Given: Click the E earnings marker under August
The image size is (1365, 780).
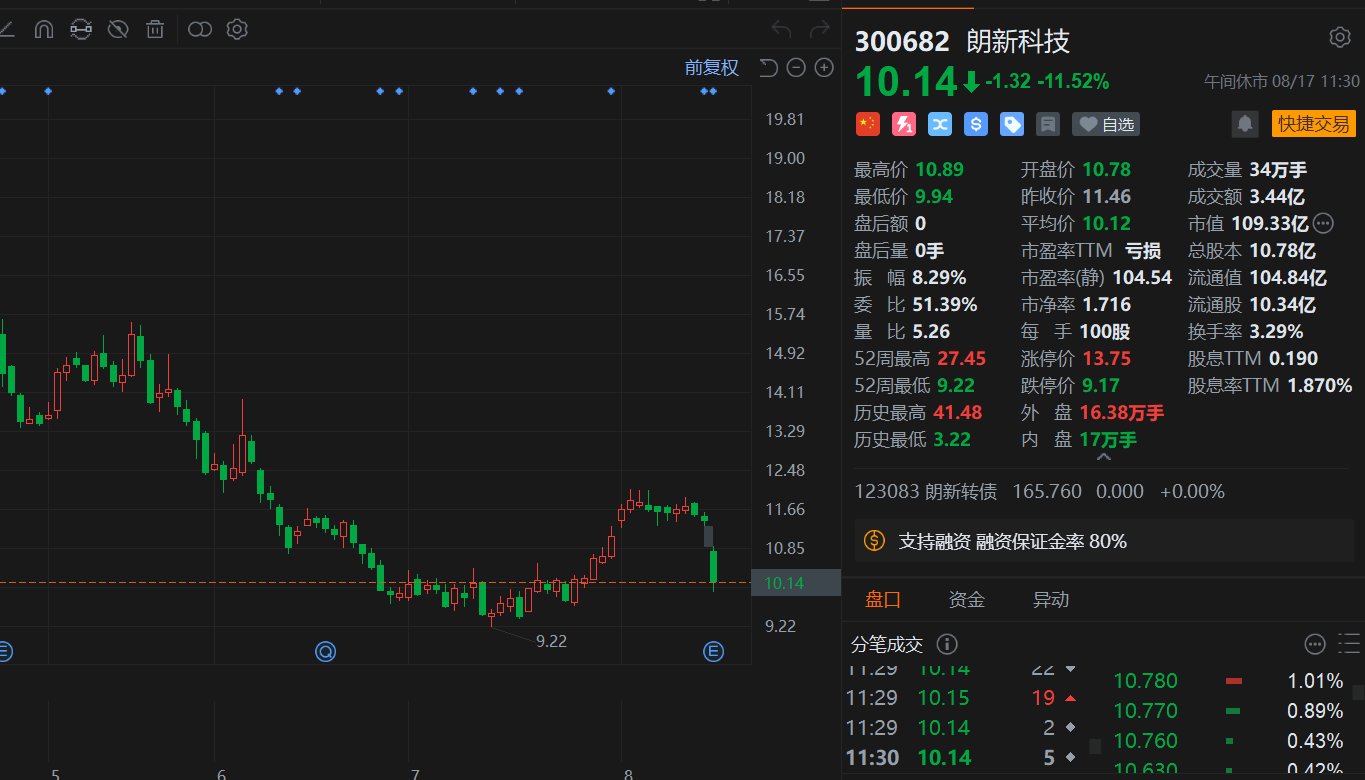Looking at the screenshot, I should [713, 652].
